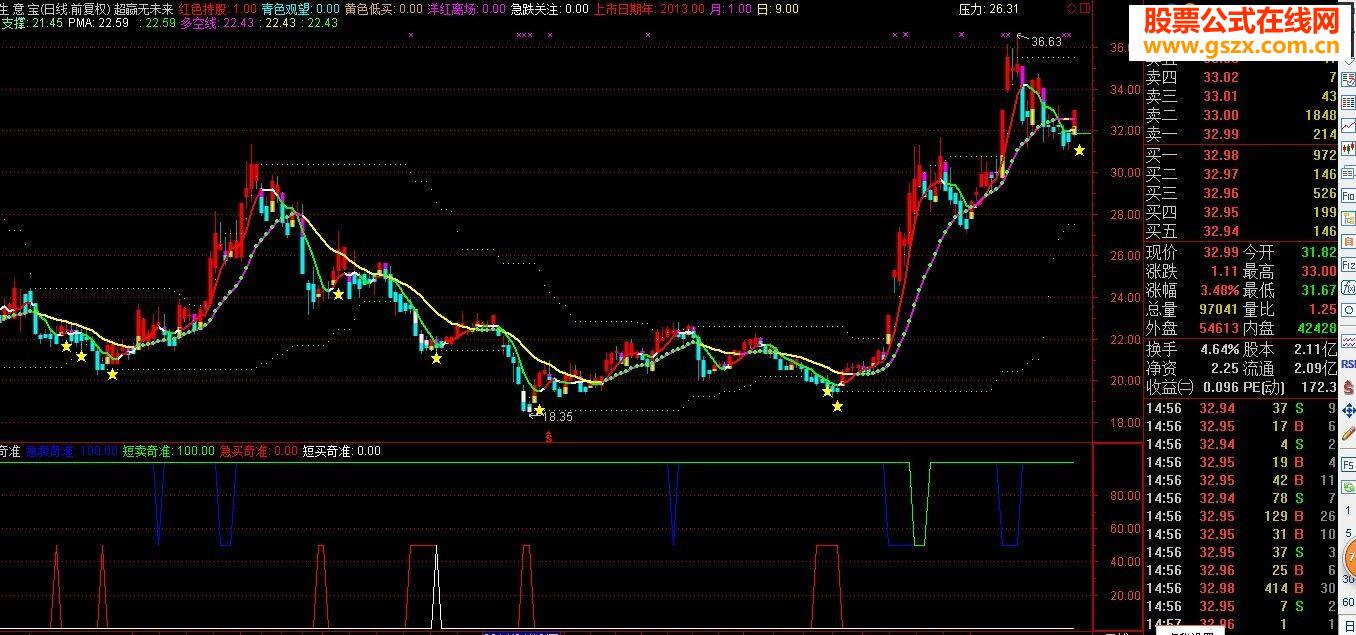Click the blue four-arrow move icon
This screenshot has height=635, width=1356.
tap(1347, 409)
